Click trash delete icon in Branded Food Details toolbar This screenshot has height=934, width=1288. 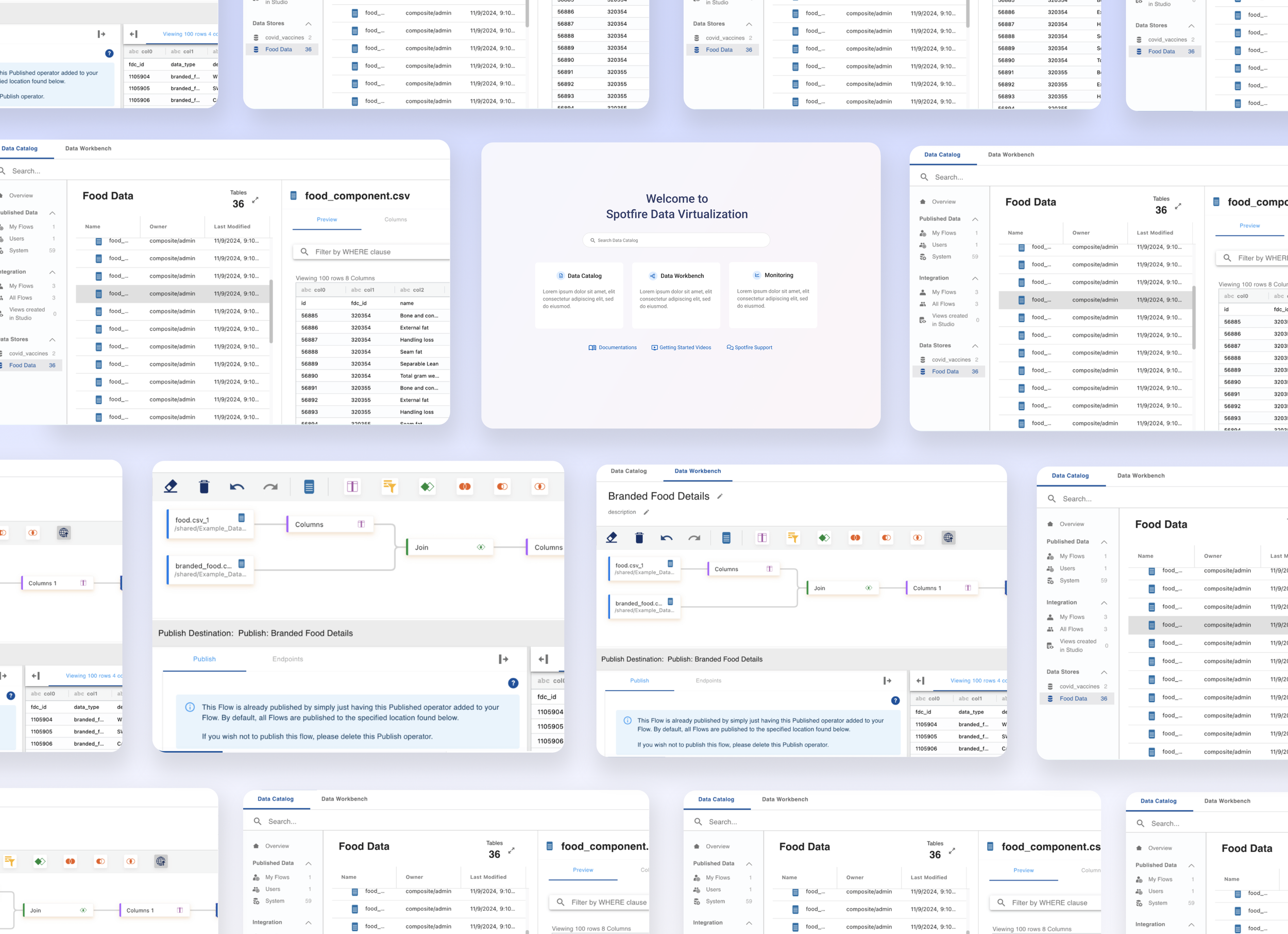pos(639,538)
